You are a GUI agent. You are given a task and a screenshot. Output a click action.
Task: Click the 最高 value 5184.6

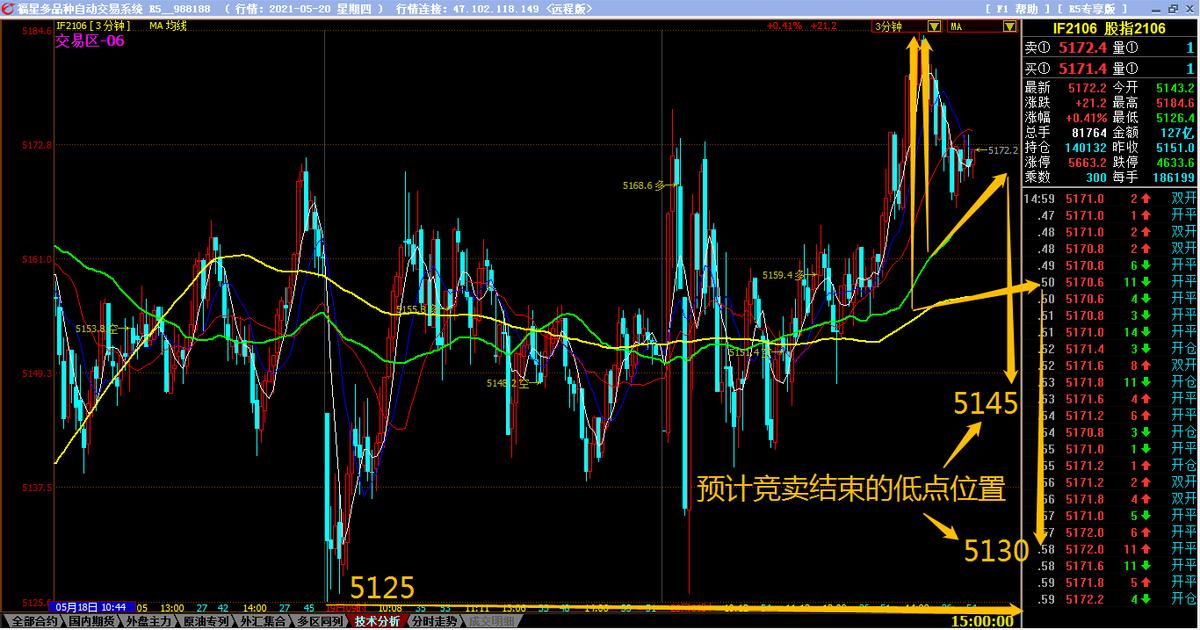click(x=1174, y=102)
